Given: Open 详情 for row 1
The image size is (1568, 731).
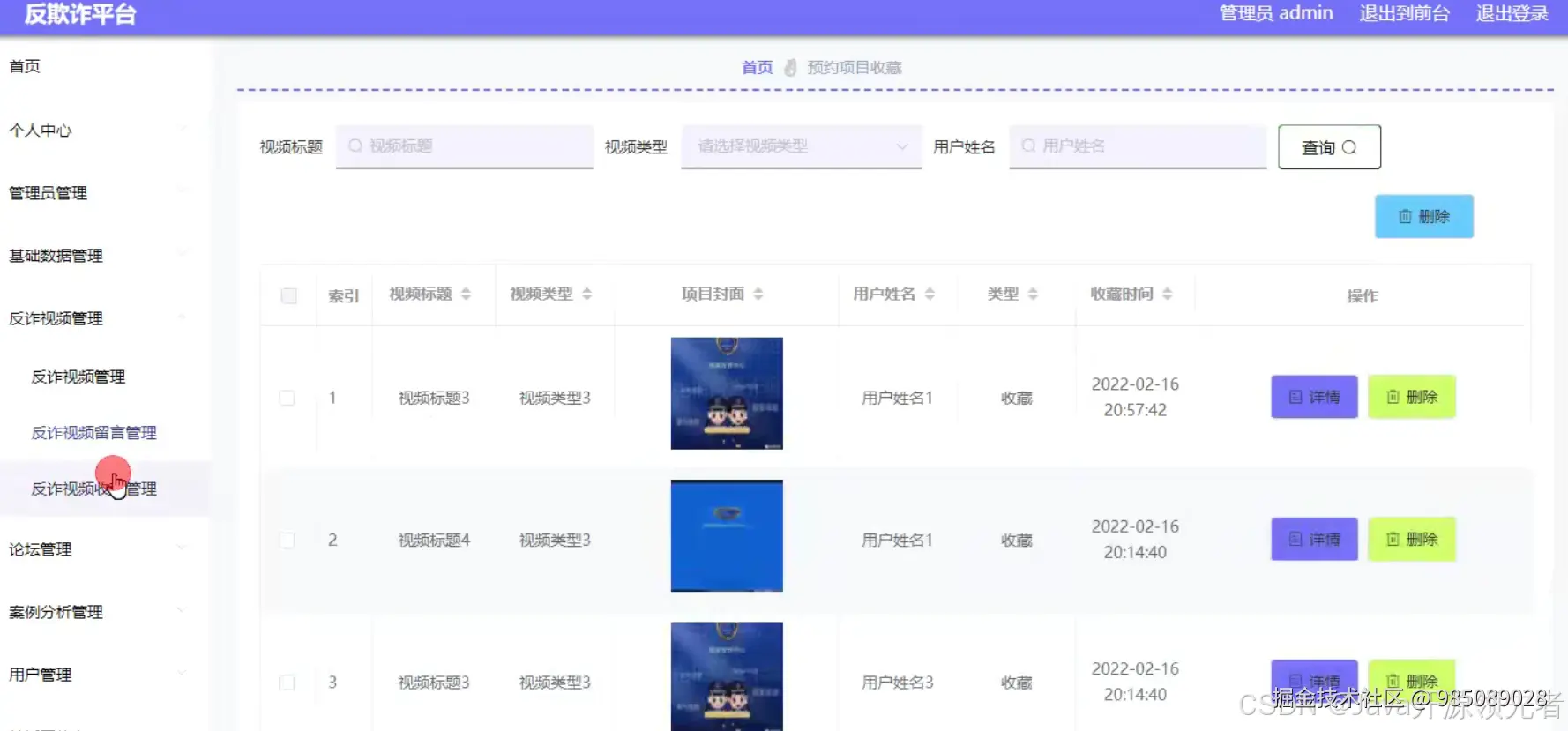Looking at the screenshot, I should pyautogui.click(x=1314, y=397).
